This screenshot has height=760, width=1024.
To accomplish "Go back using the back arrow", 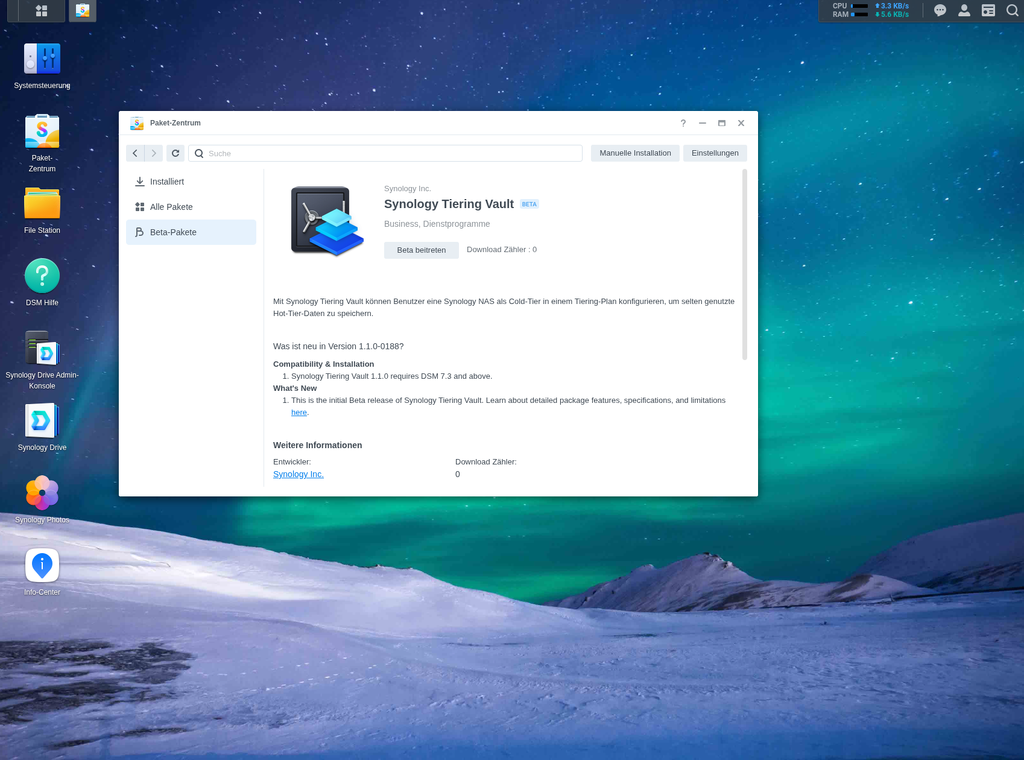I will 135,153.
